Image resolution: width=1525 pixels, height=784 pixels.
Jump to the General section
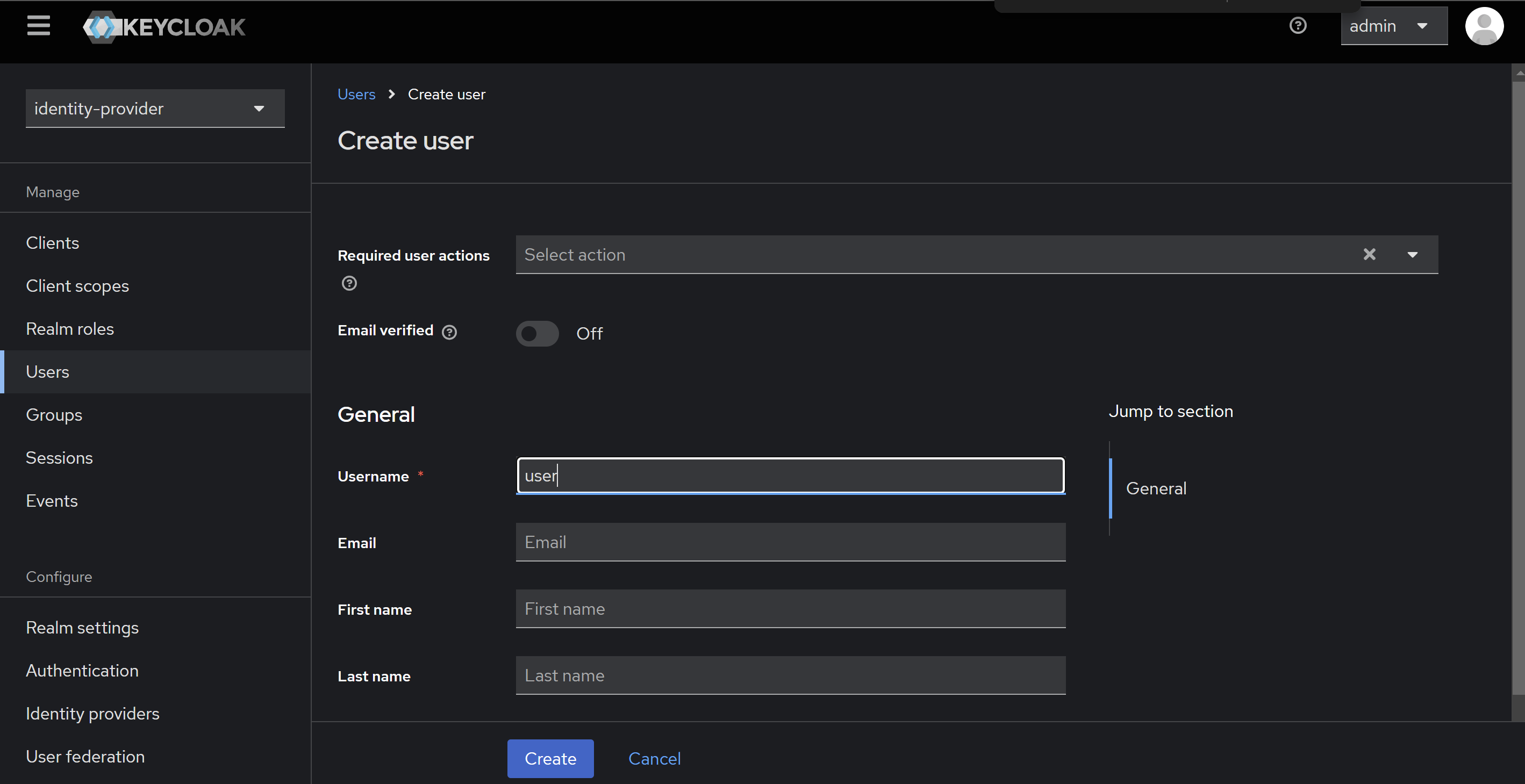coord(1156,488)
